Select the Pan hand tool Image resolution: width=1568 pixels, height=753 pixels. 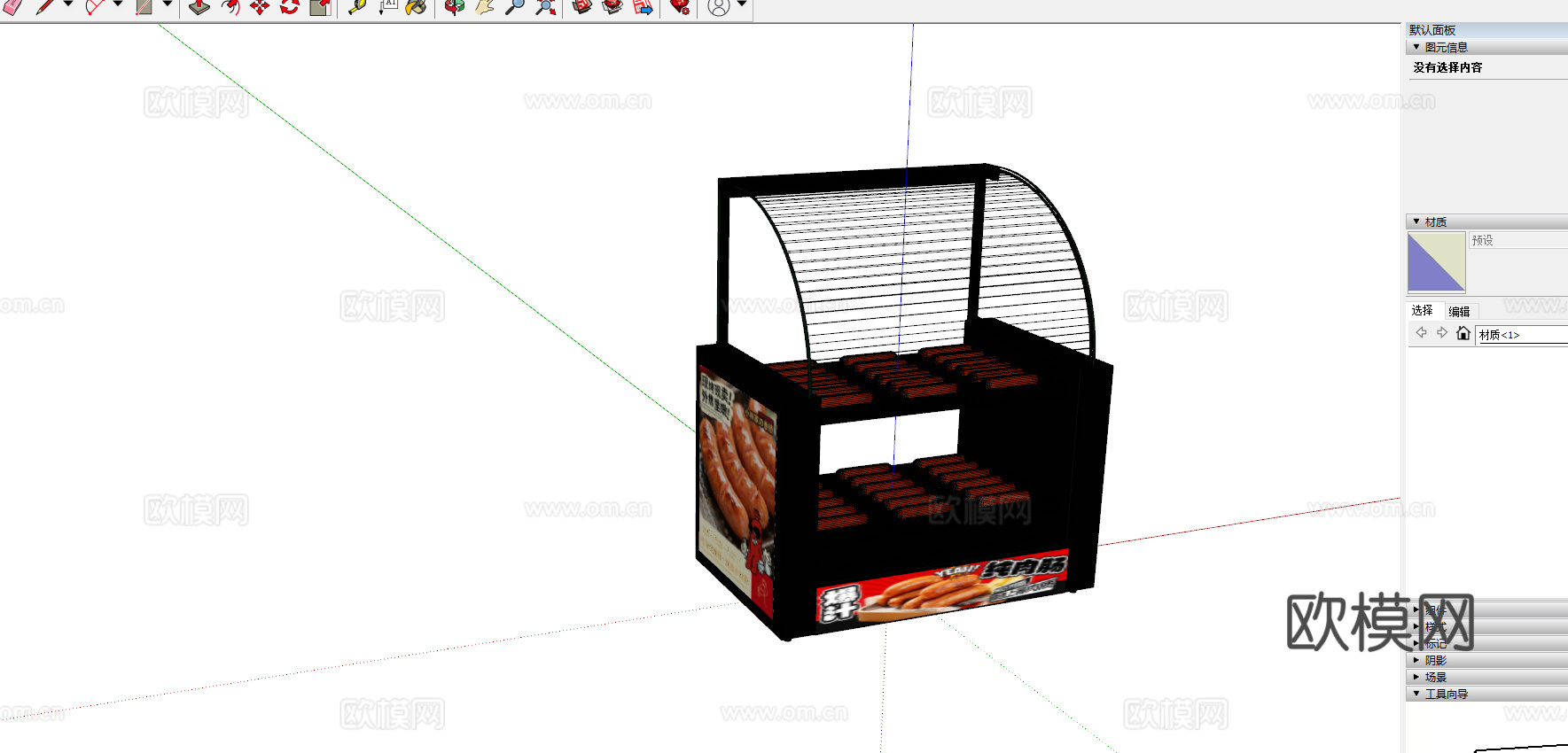coord(484,7)
